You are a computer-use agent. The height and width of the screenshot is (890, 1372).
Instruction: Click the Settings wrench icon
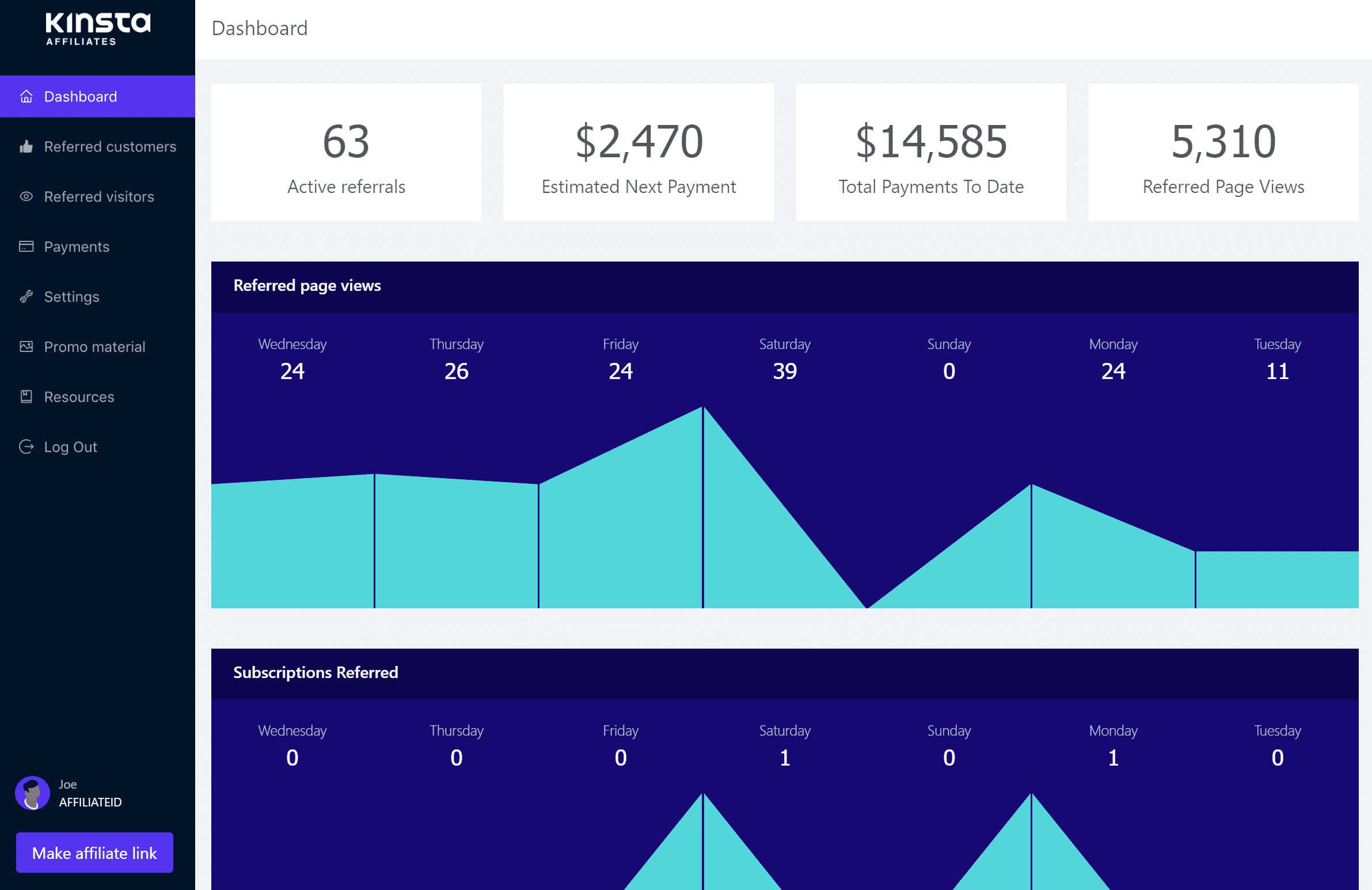(x=27, y=296)
